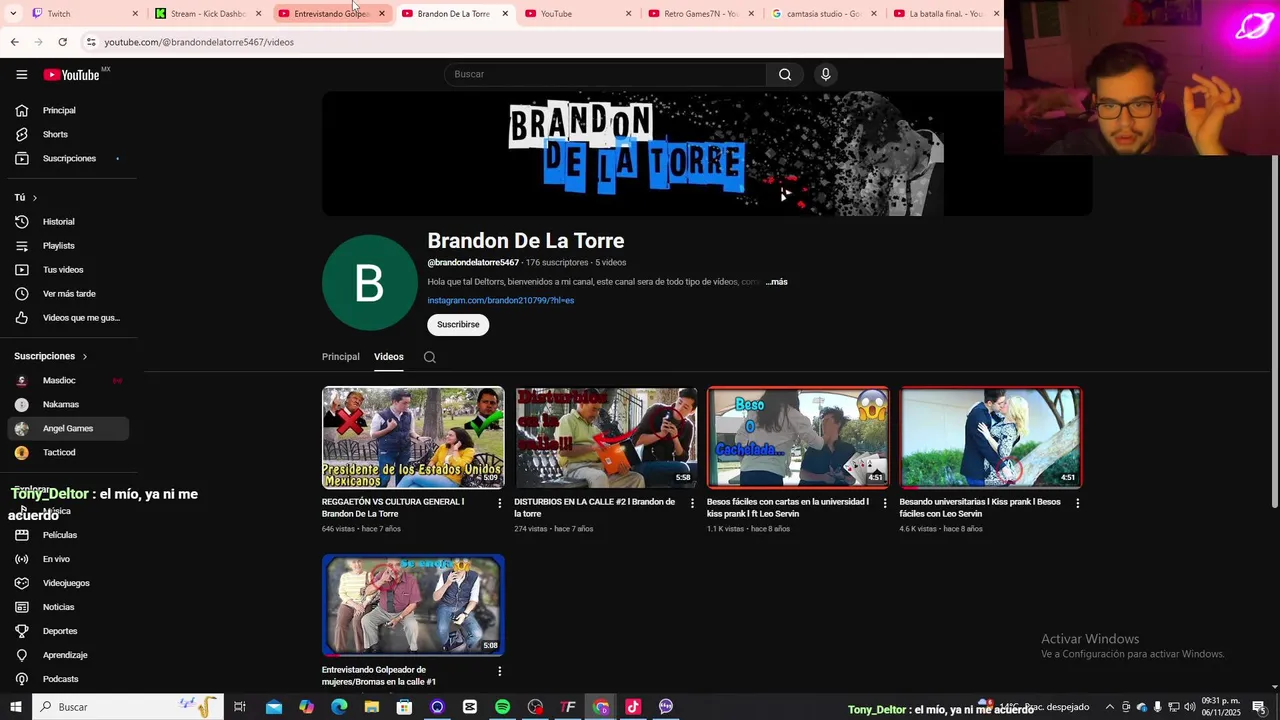Open options menu for REGGAETÓN VS CULTURA GENERAL video
The height and width of the screenshot is (720, 1280).
tap(500, 503)
